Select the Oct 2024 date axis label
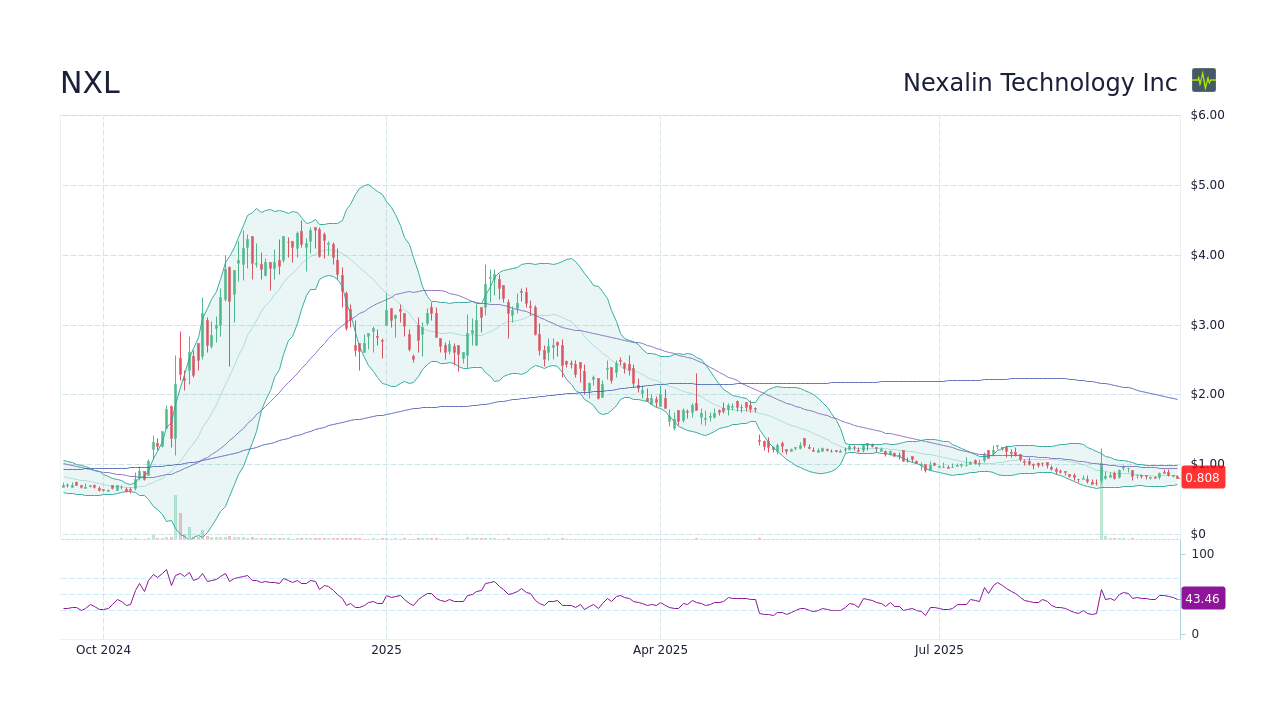 click(102, 649)
